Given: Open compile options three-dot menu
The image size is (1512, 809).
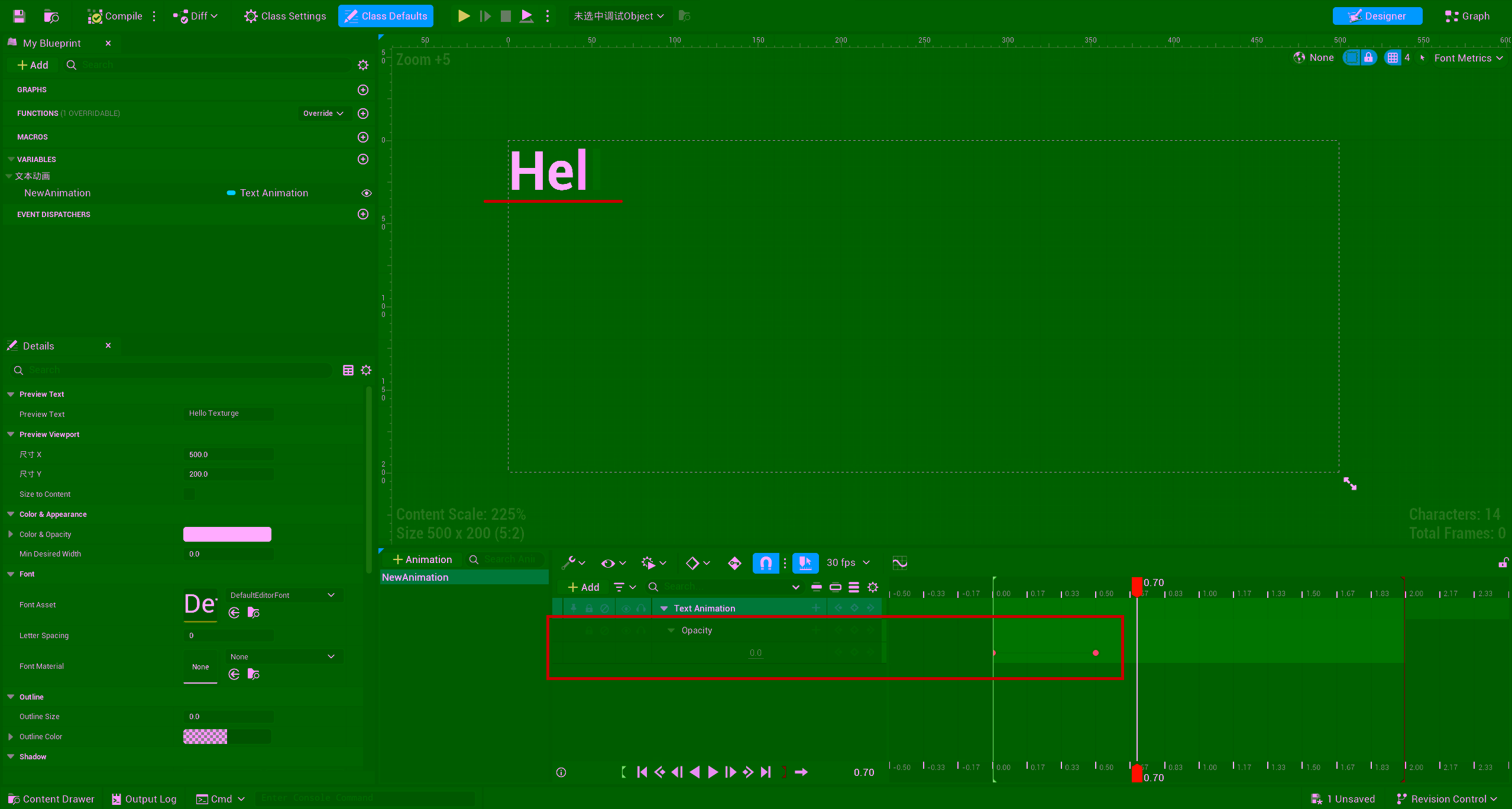Looking at the screenshot, I should [154, 16].
